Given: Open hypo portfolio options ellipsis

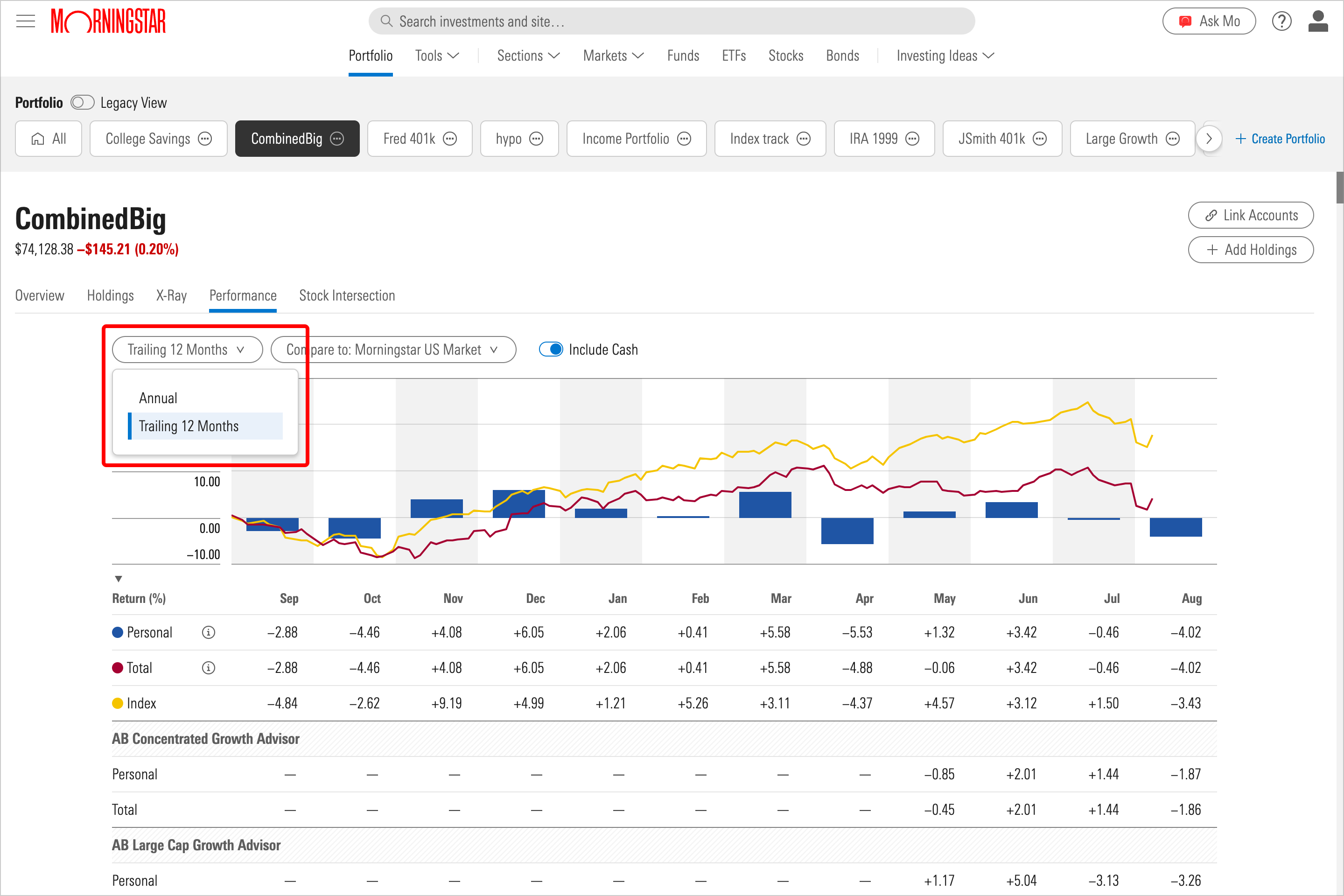Looking at the screenshot, I should [x=536, y=139].
